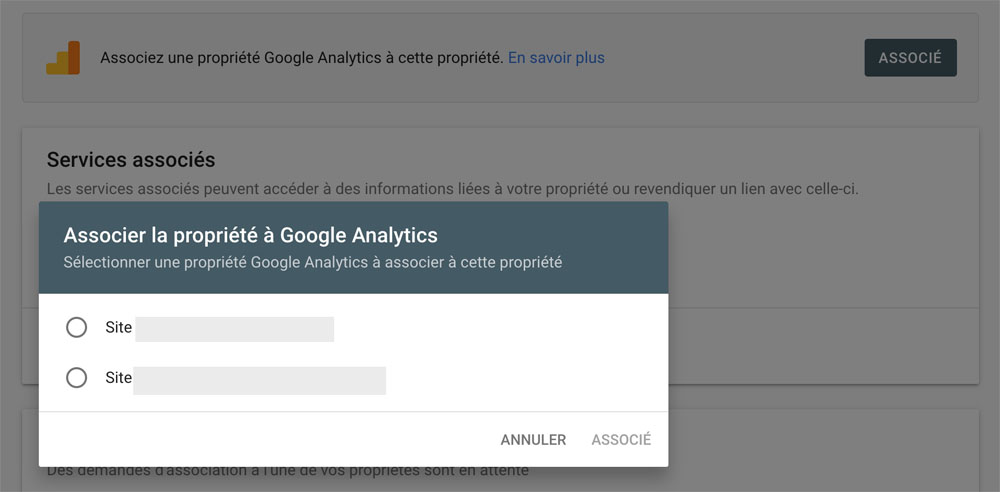The image size is (1000, 492).
Task: Click the Google Analytics bar chart logo
Action: pos(62,57)
